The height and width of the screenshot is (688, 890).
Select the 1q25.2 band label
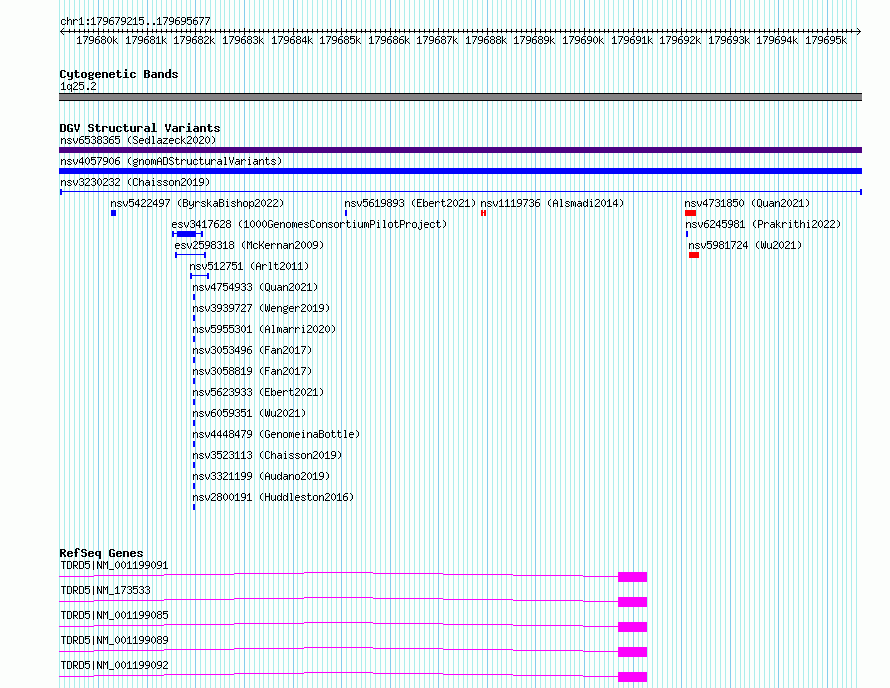point(78,86)
